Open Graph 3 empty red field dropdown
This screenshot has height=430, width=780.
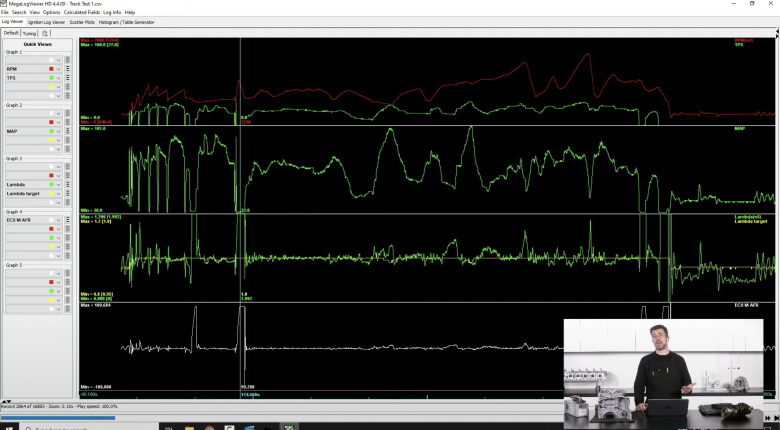pyautogui.click(x=58, y=176)
